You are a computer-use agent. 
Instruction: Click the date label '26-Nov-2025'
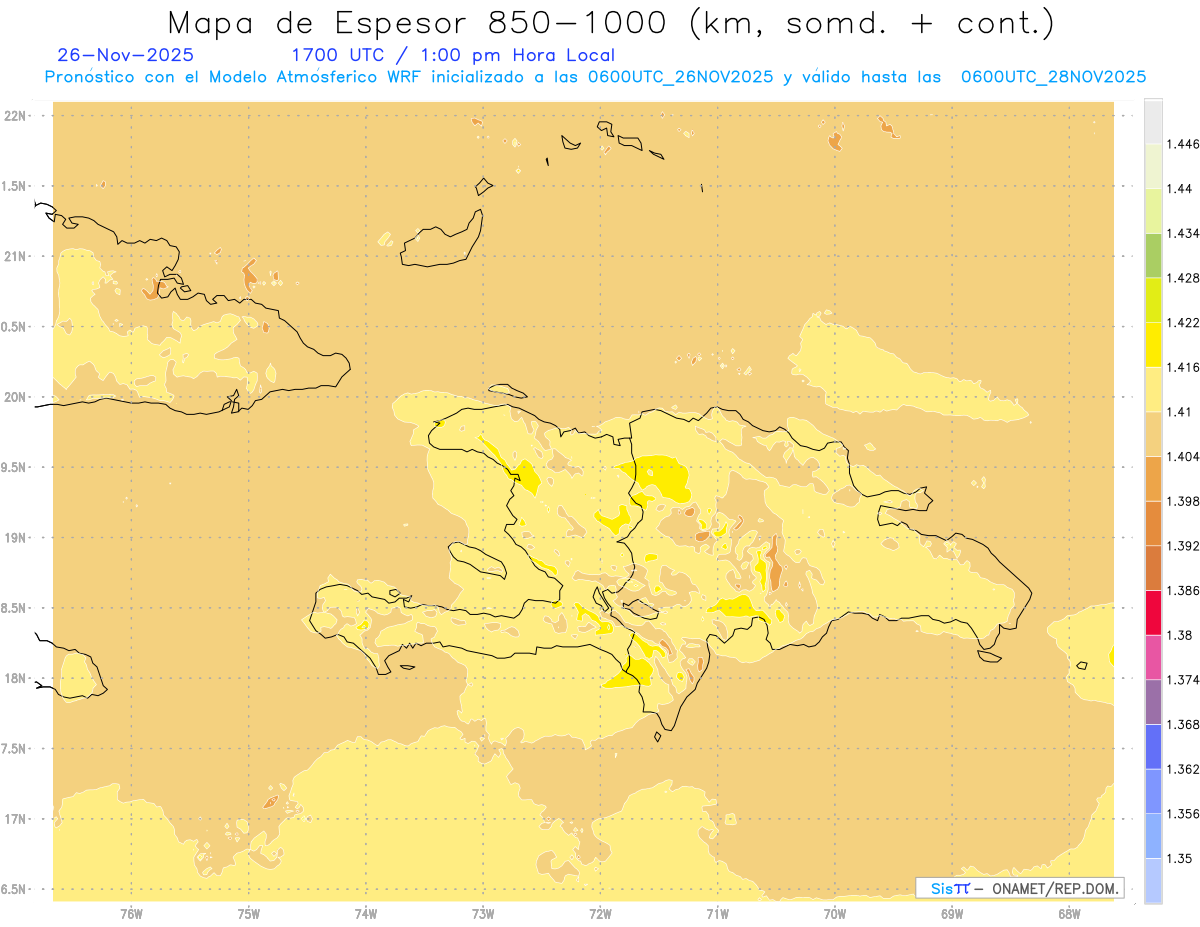pos(126,55)
